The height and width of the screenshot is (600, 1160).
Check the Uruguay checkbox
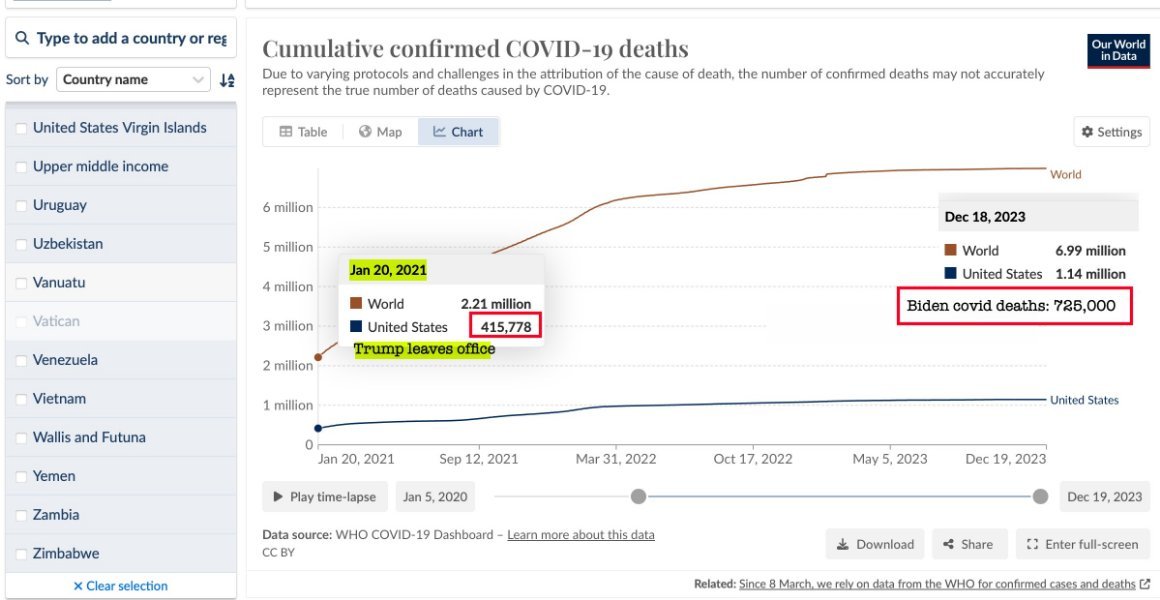tap(21, 206)
